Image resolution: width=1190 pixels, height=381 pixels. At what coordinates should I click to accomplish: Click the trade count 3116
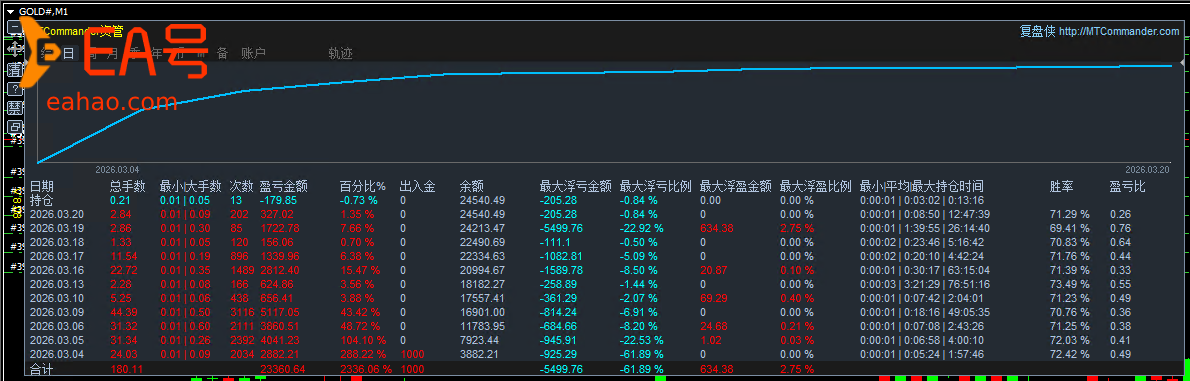(x=242, y=312)
